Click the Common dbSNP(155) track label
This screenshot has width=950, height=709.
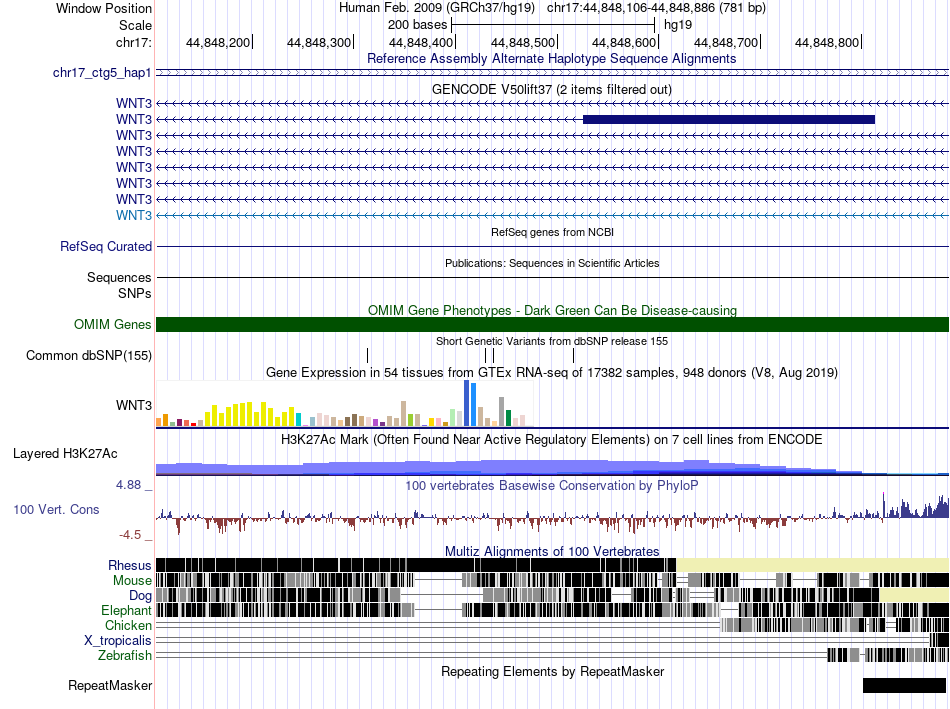88,355
